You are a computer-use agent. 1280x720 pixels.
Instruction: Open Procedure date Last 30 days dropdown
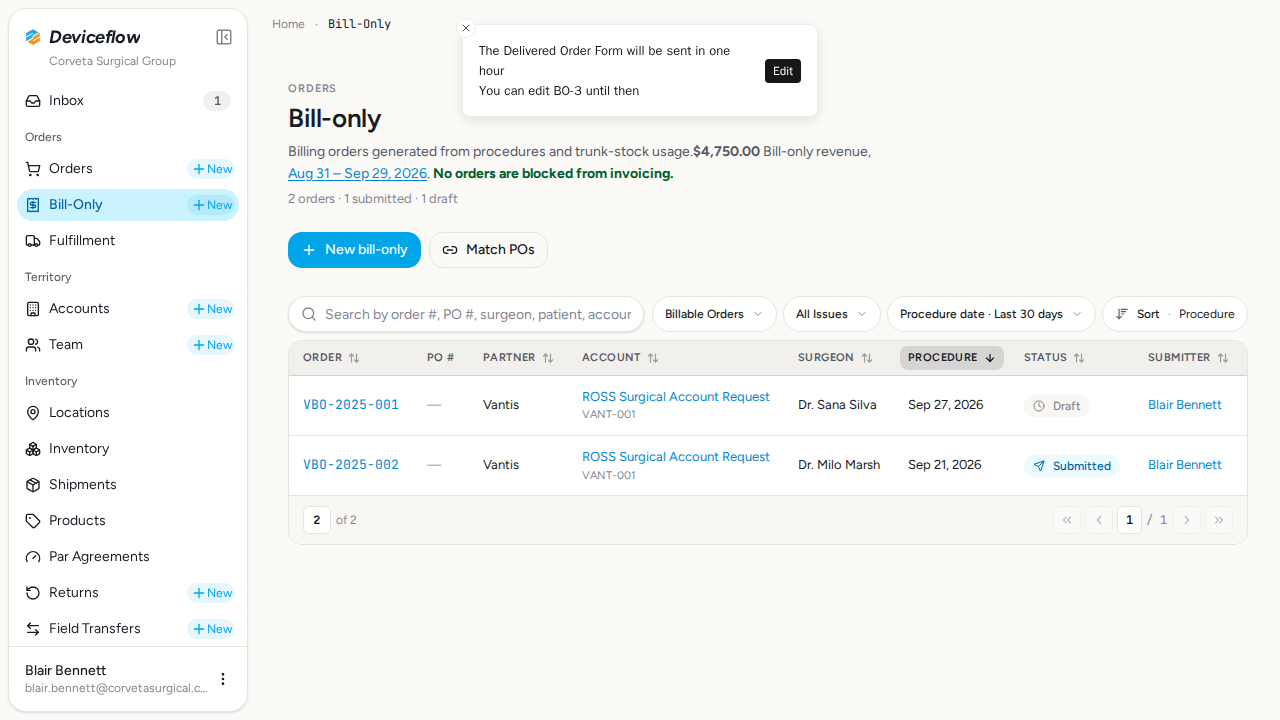tap(991, 314)
